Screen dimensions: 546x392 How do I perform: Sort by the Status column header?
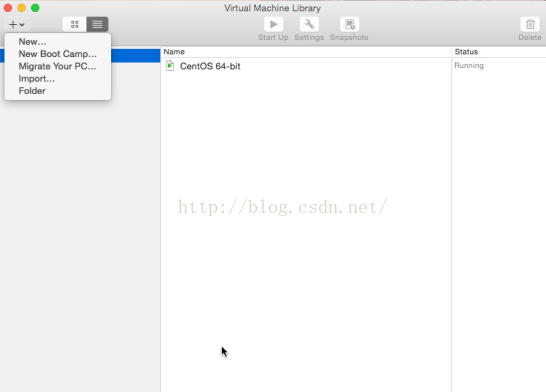point(499,52)
